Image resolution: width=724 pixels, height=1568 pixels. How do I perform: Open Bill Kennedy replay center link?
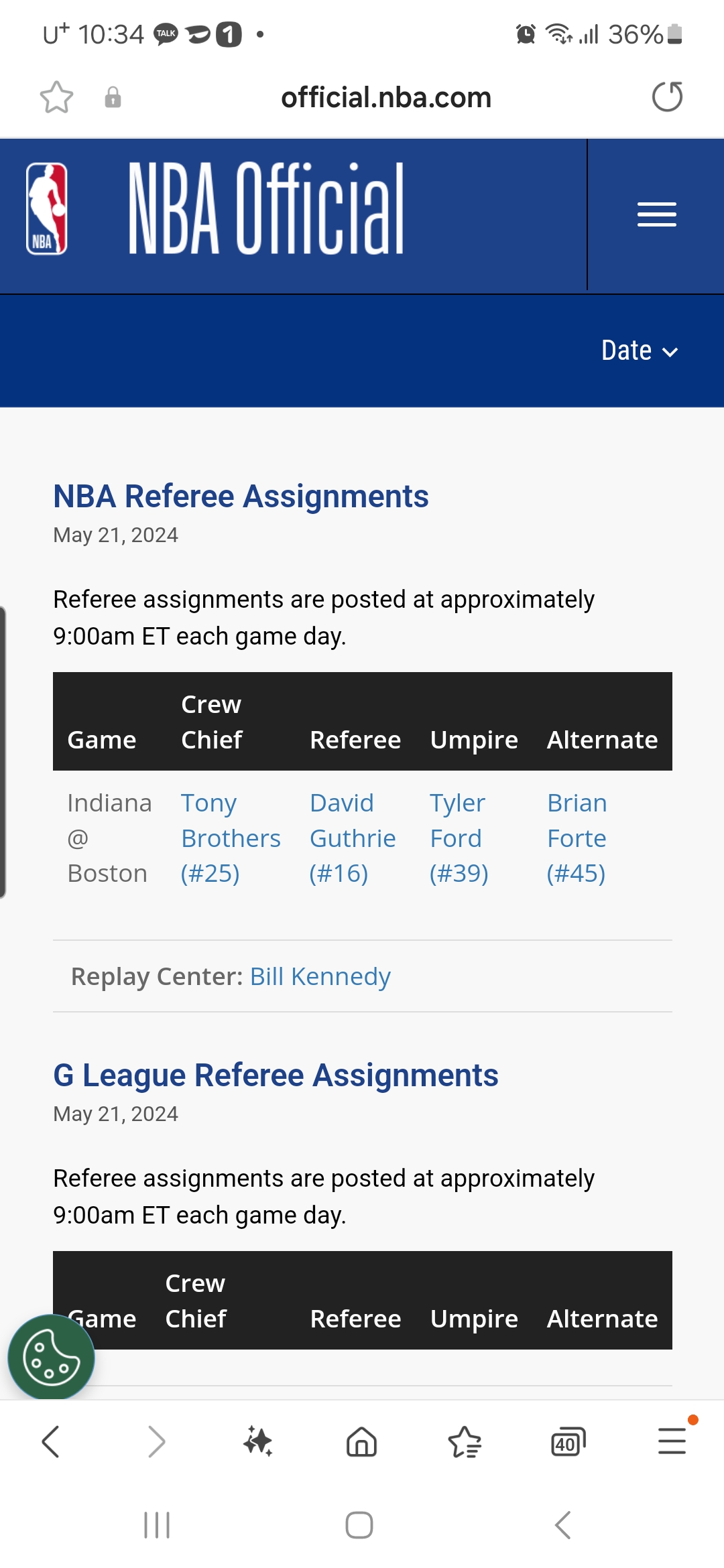[320, 977]
